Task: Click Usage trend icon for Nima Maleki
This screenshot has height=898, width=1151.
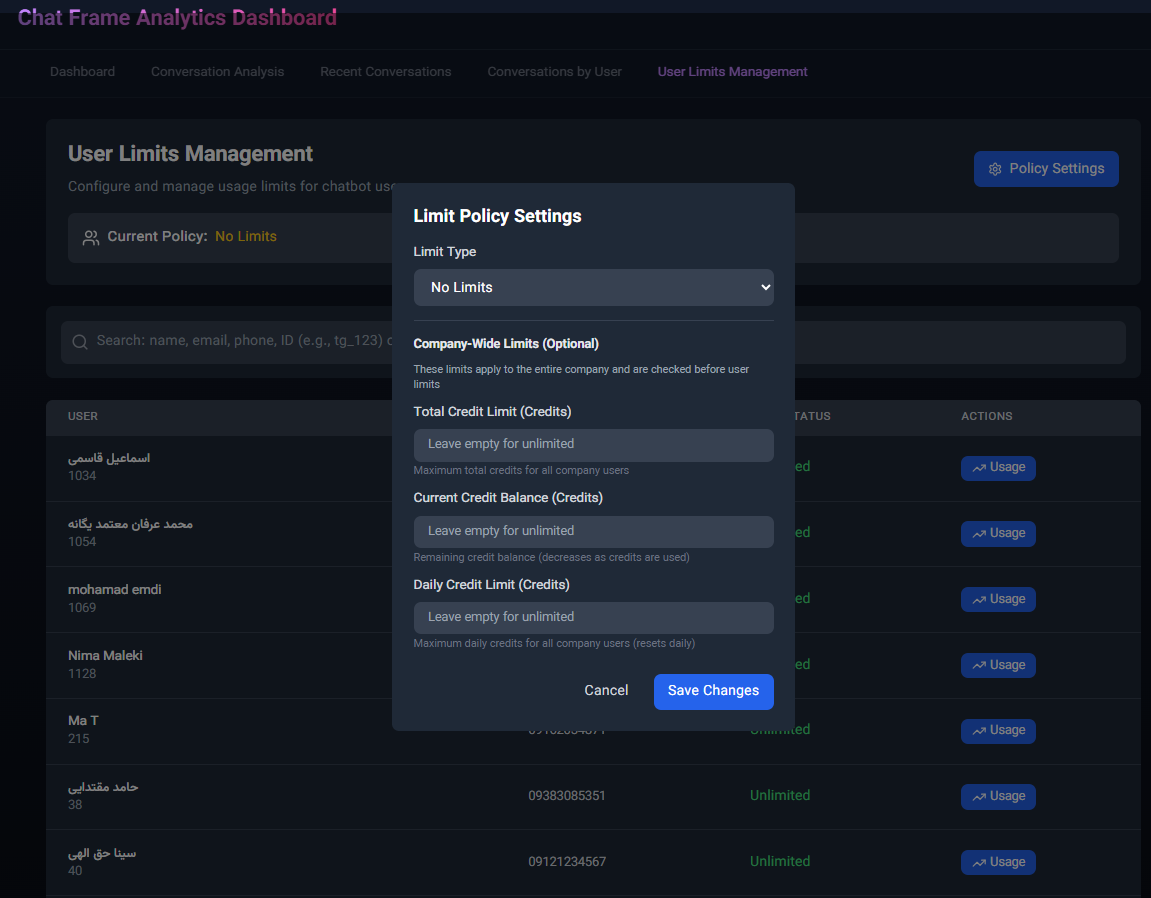Action: click(978, 666)
